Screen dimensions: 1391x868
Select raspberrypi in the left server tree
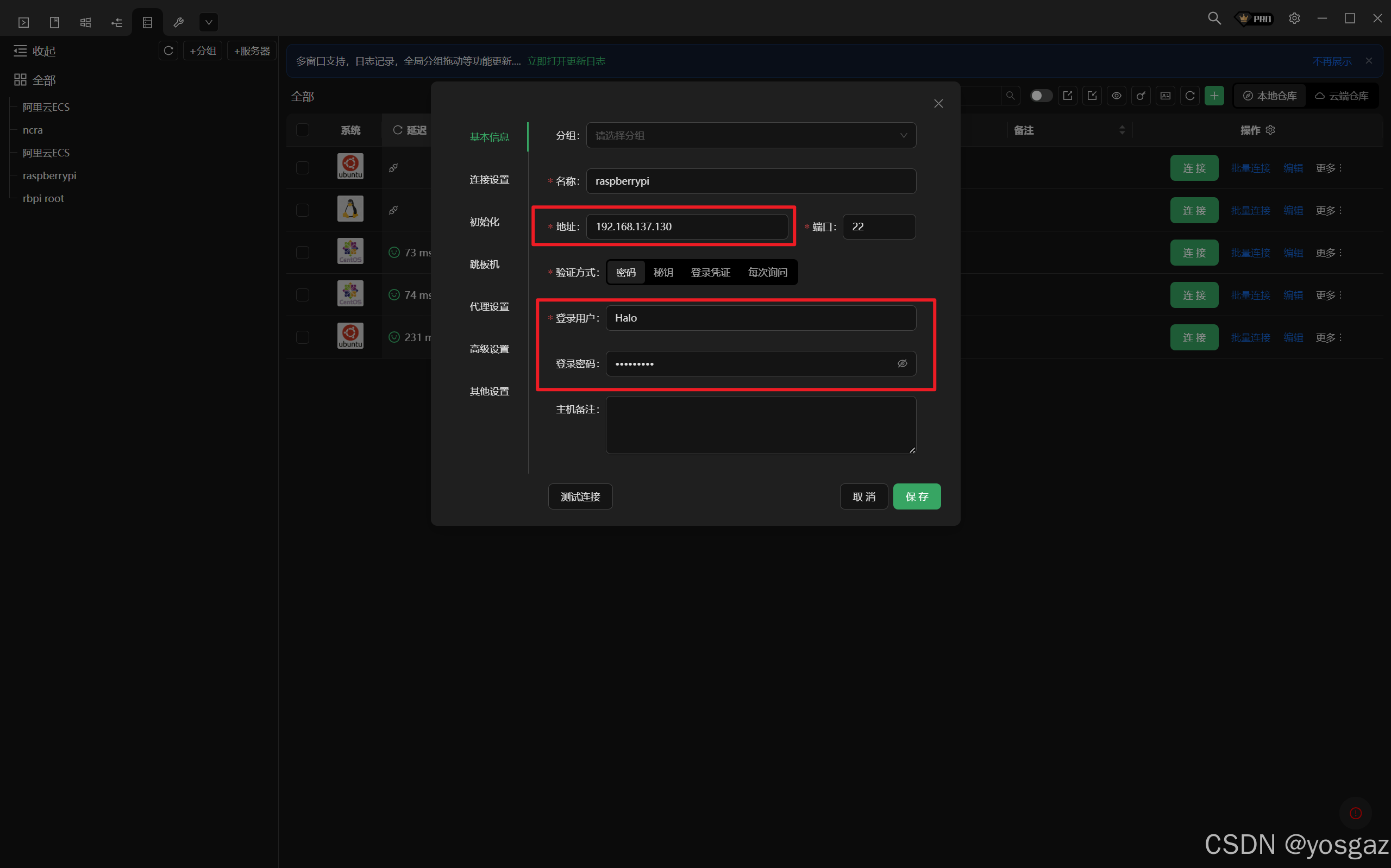[x=49, y=175]
